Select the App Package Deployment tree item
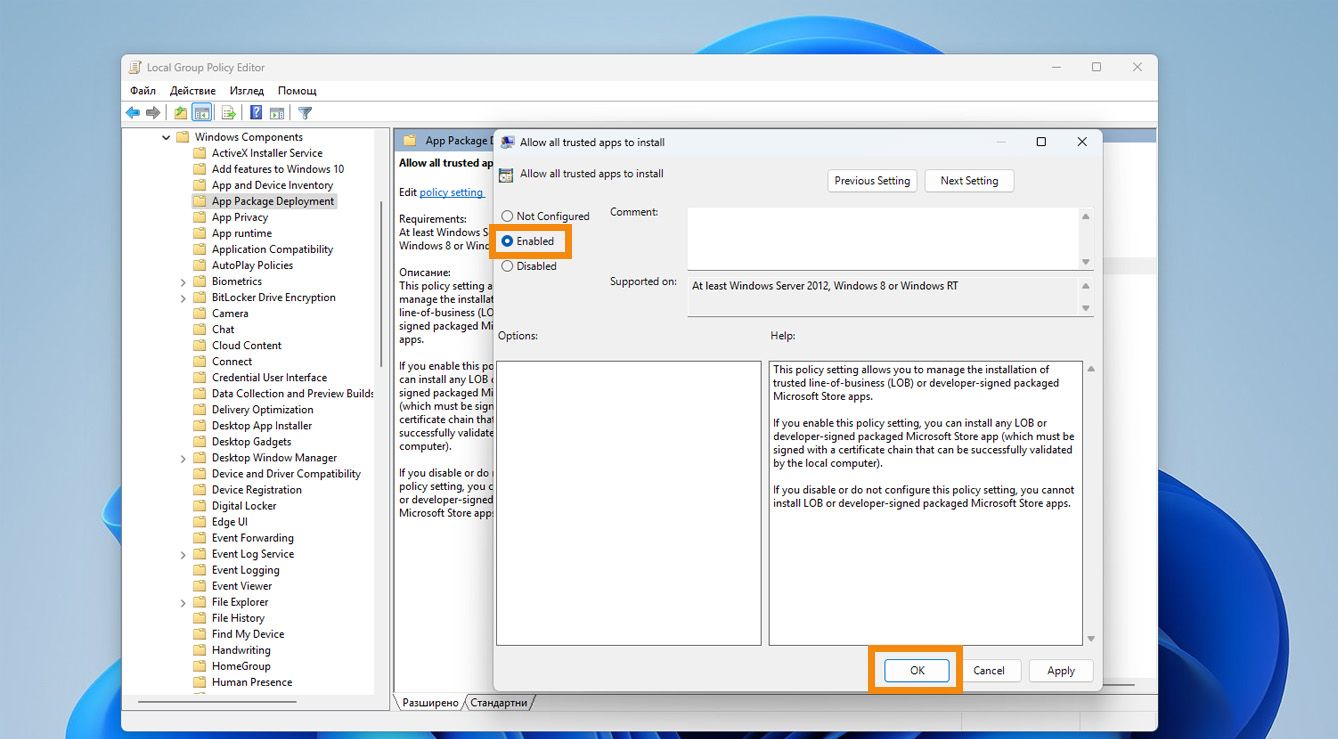Image resolution: width=1338 pixels, height=739 pixels. tap(273, 201)
